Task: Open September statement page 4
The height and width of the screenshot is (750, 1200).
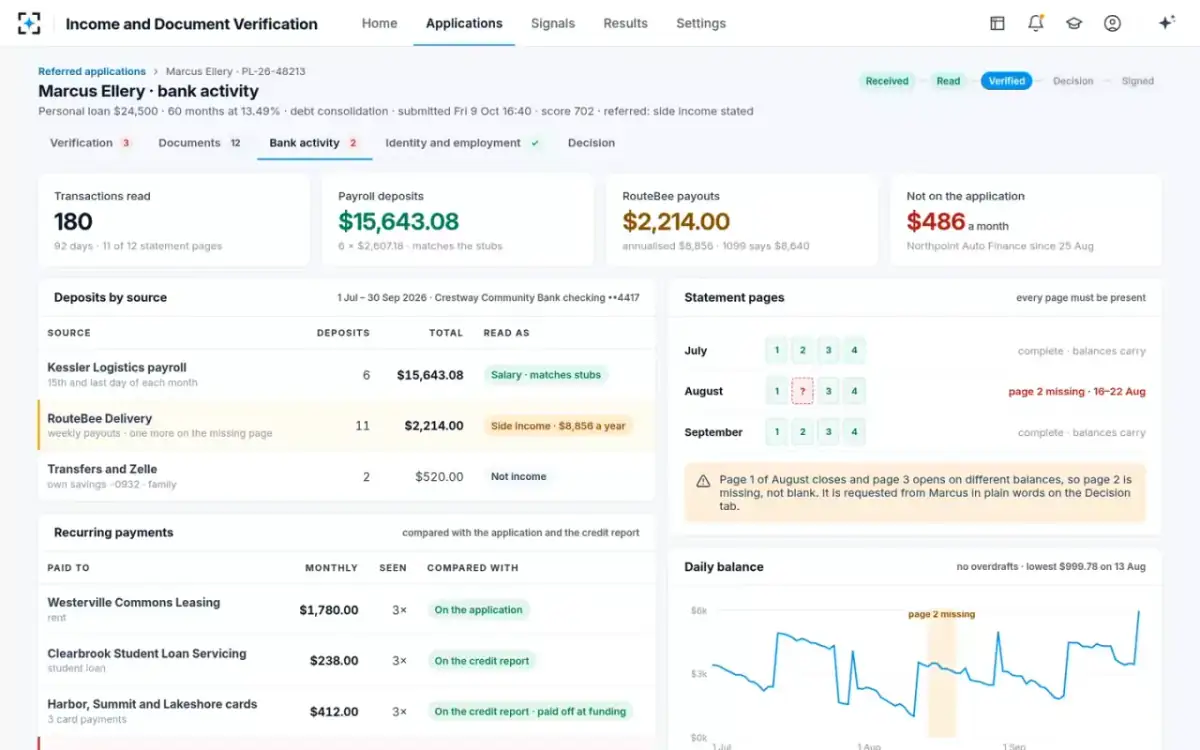Action: point(854,432)
